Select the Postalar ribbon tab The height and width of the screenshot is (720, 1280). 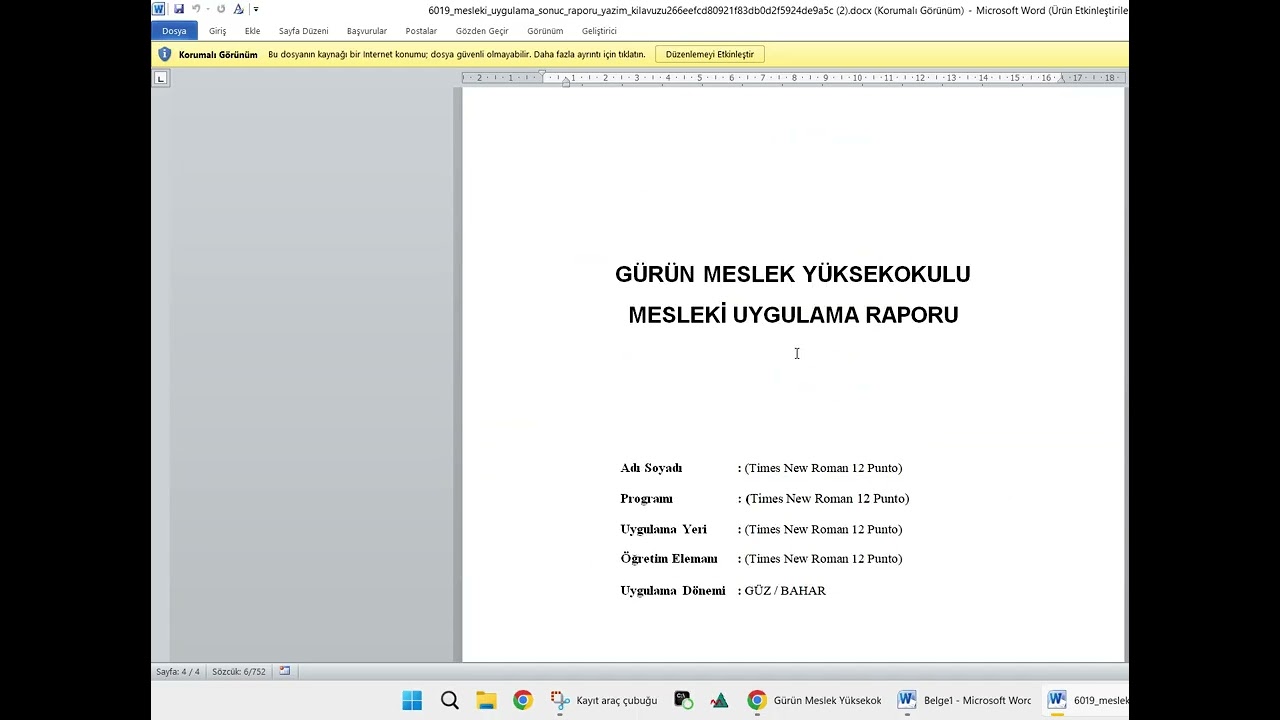[421, 31]
